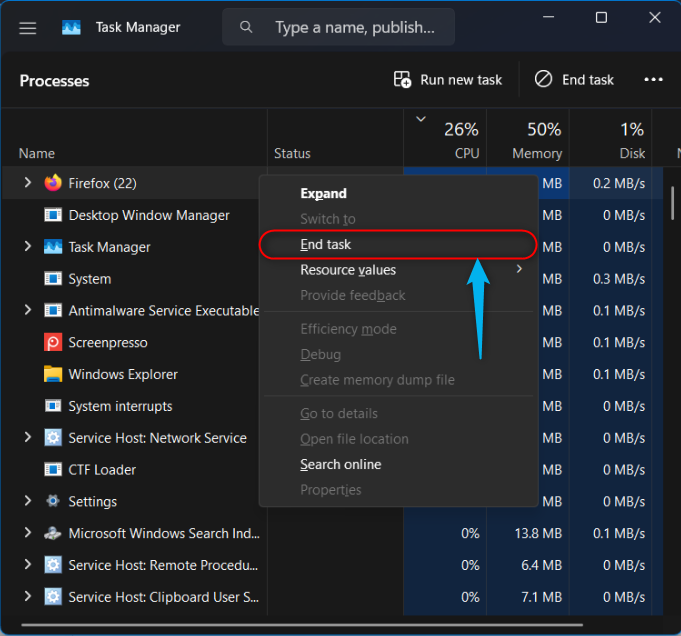
Task: Click the Windows Explorer folder icon
Action: [53, 374]
